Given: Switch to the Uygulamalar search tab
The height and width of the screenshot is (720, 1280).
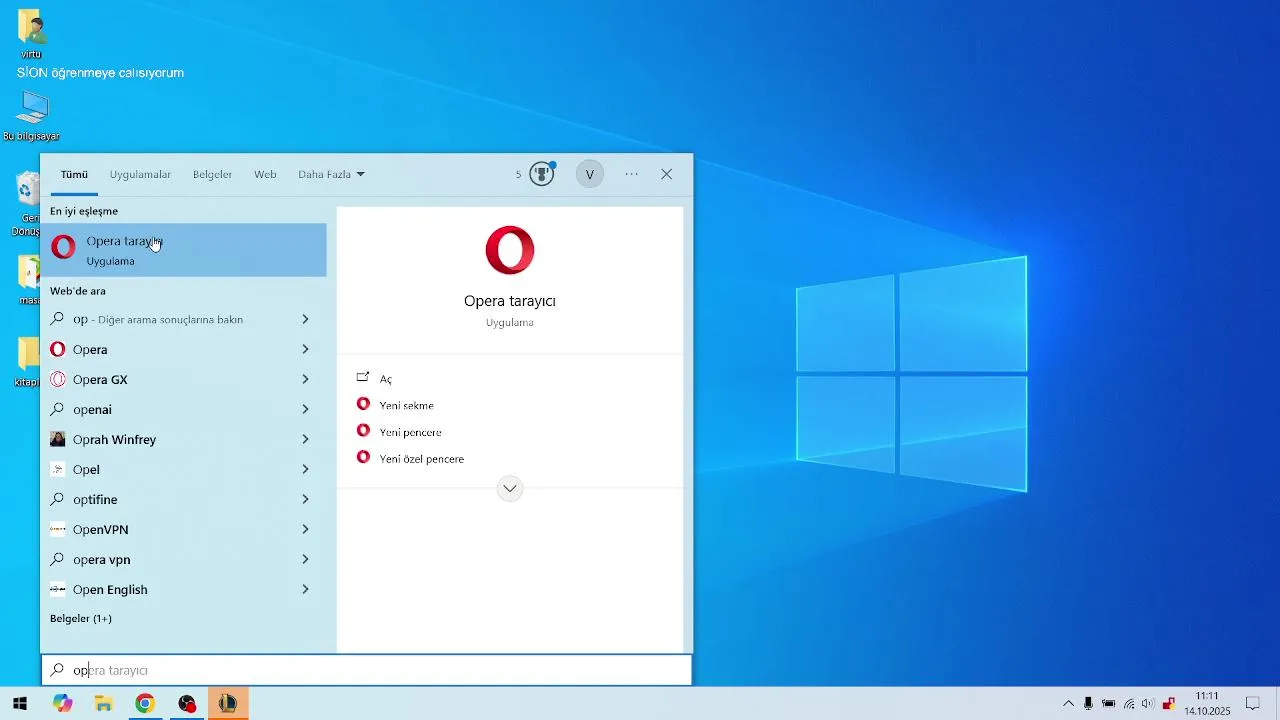Looking at the screenshot, I should (140, 174).
